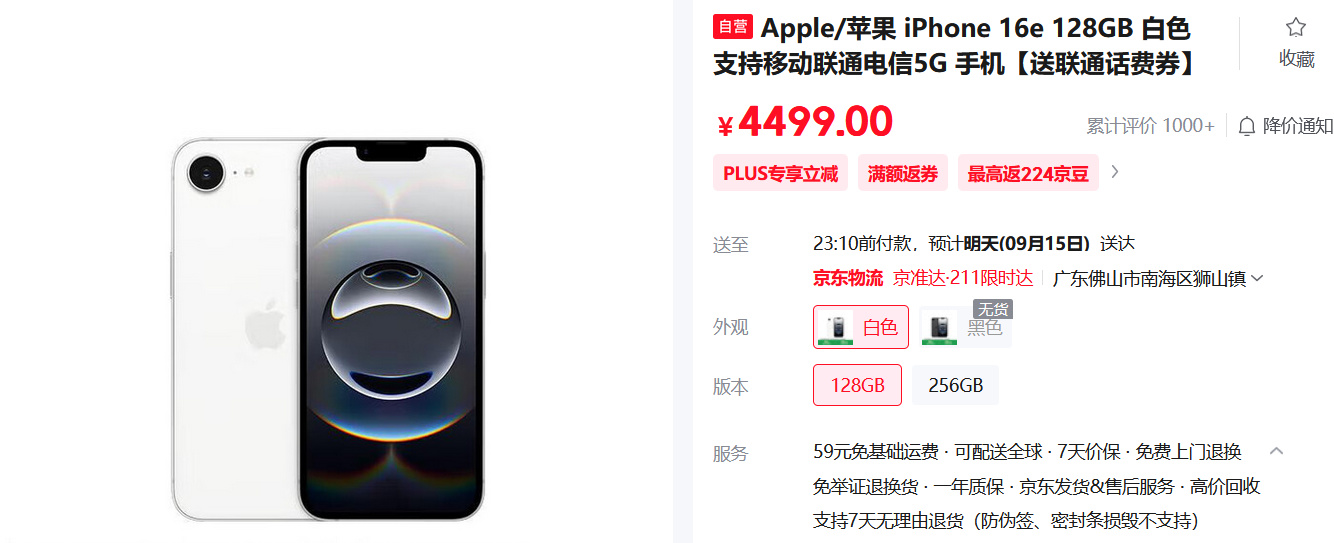Click the 降价通知 text link

click(x=1298, y=126)
